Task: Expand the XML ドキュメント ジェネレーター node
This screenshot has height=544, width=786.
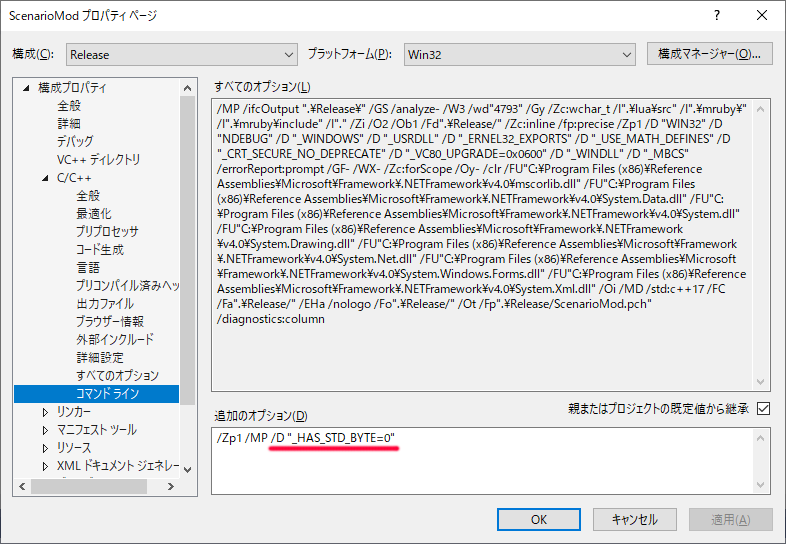Action: [x=45, y=466]
